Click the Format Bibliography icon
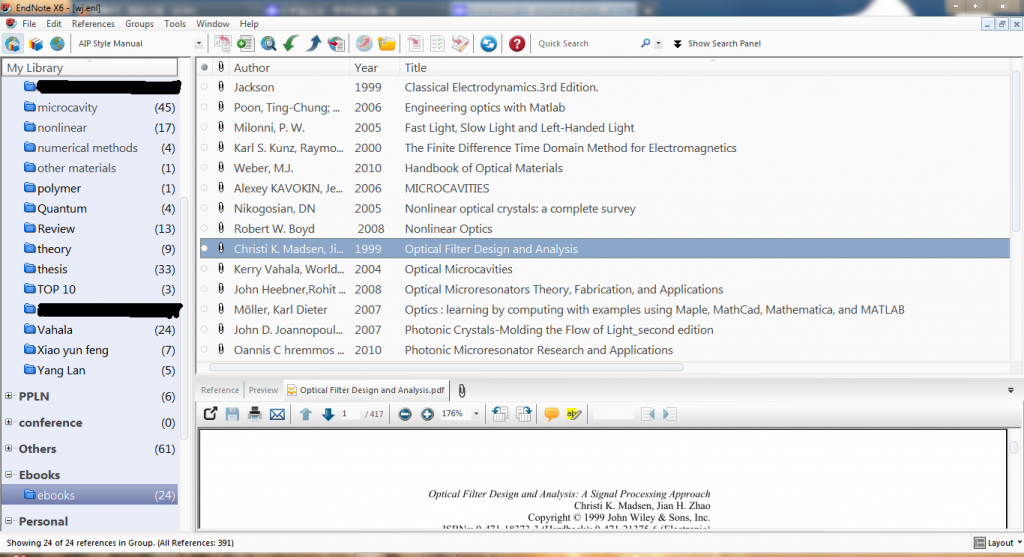 (437, 44)
